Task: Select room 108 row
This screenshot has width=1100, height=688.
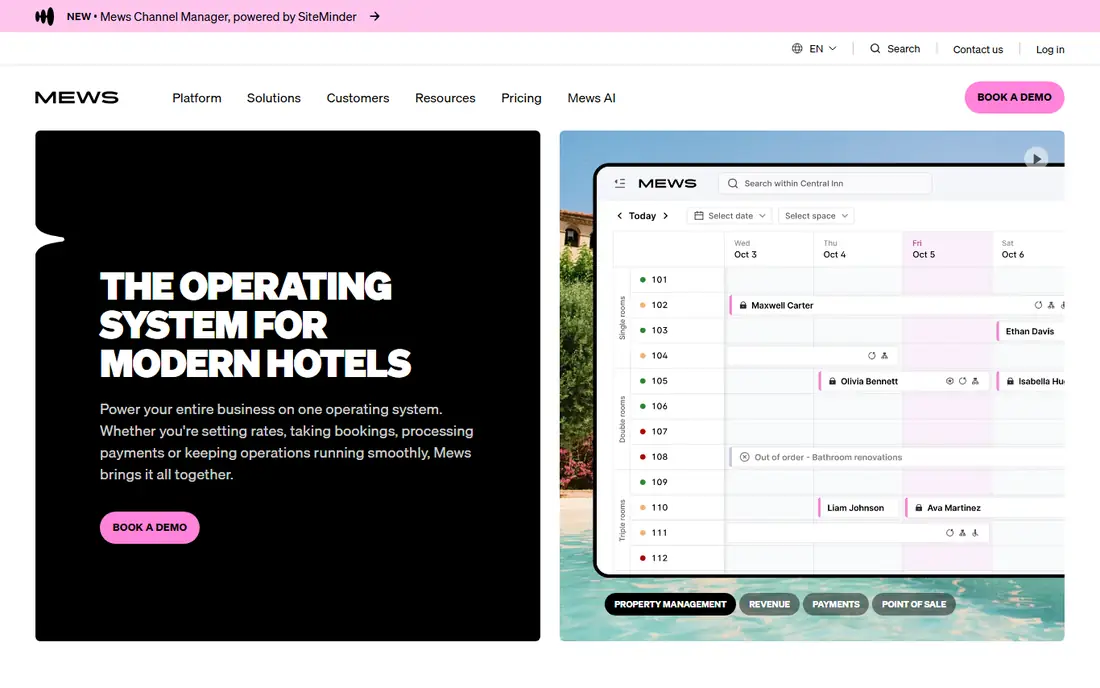Action: click(677, 457)
